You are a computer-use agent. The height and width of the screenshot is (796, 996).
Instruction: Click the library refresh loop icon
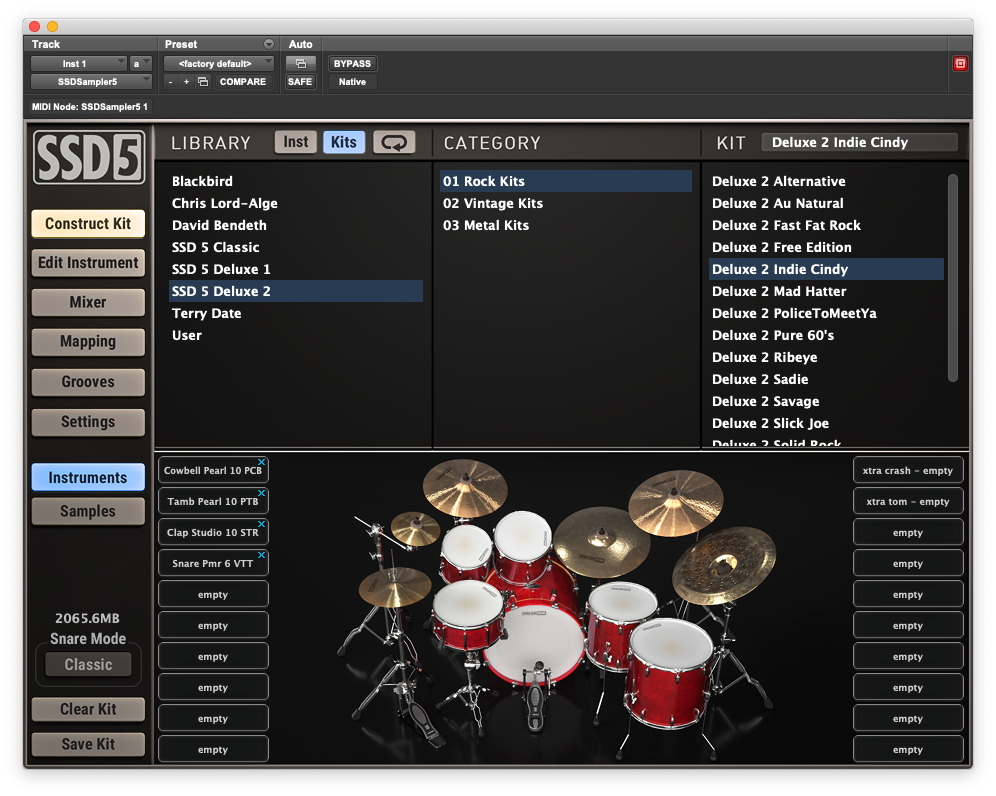coord(394,142)
